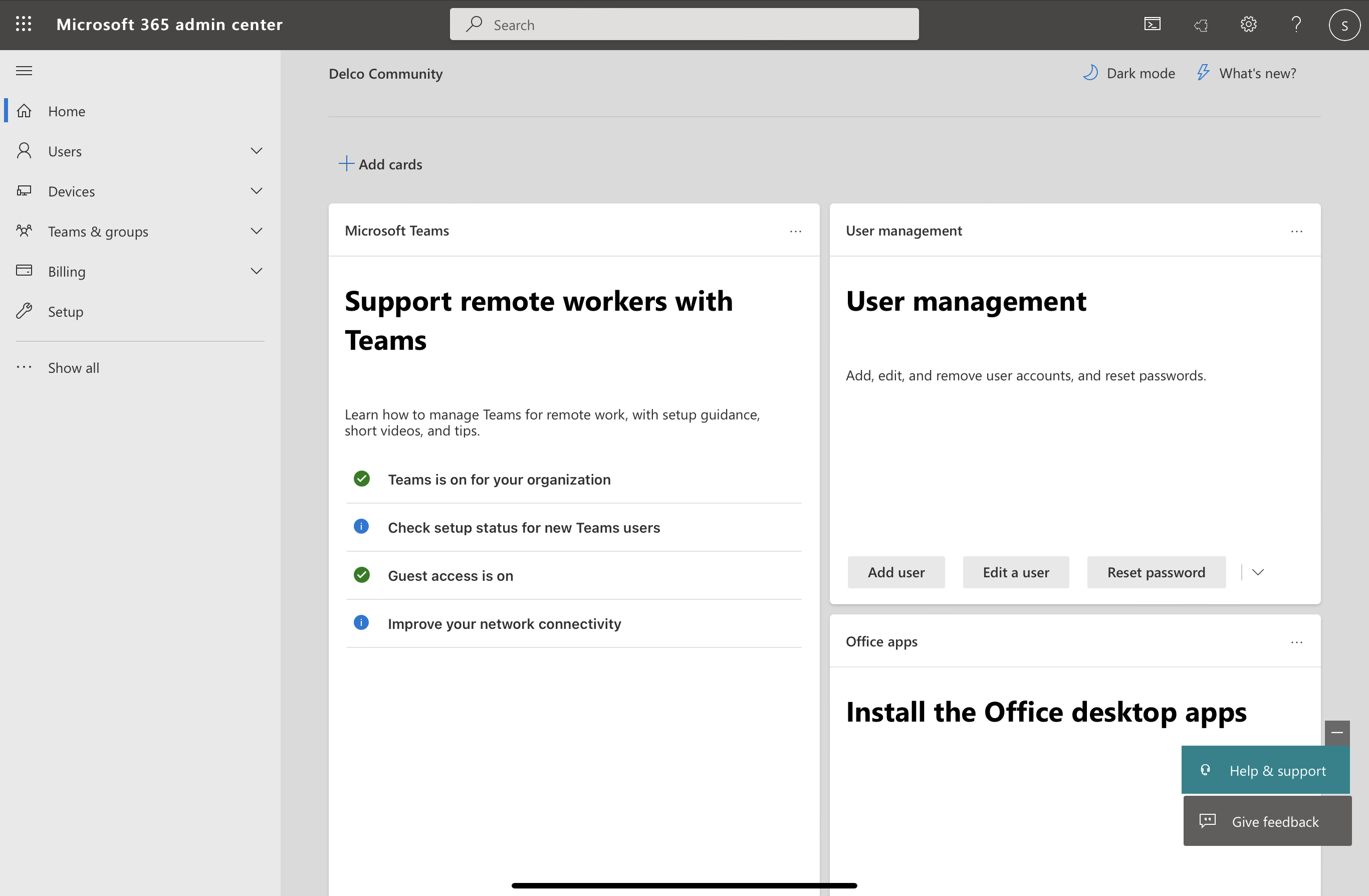The image size is (1369, 896).
Task: Click the Dark mode moon icon
Action: click(1090, 73)
